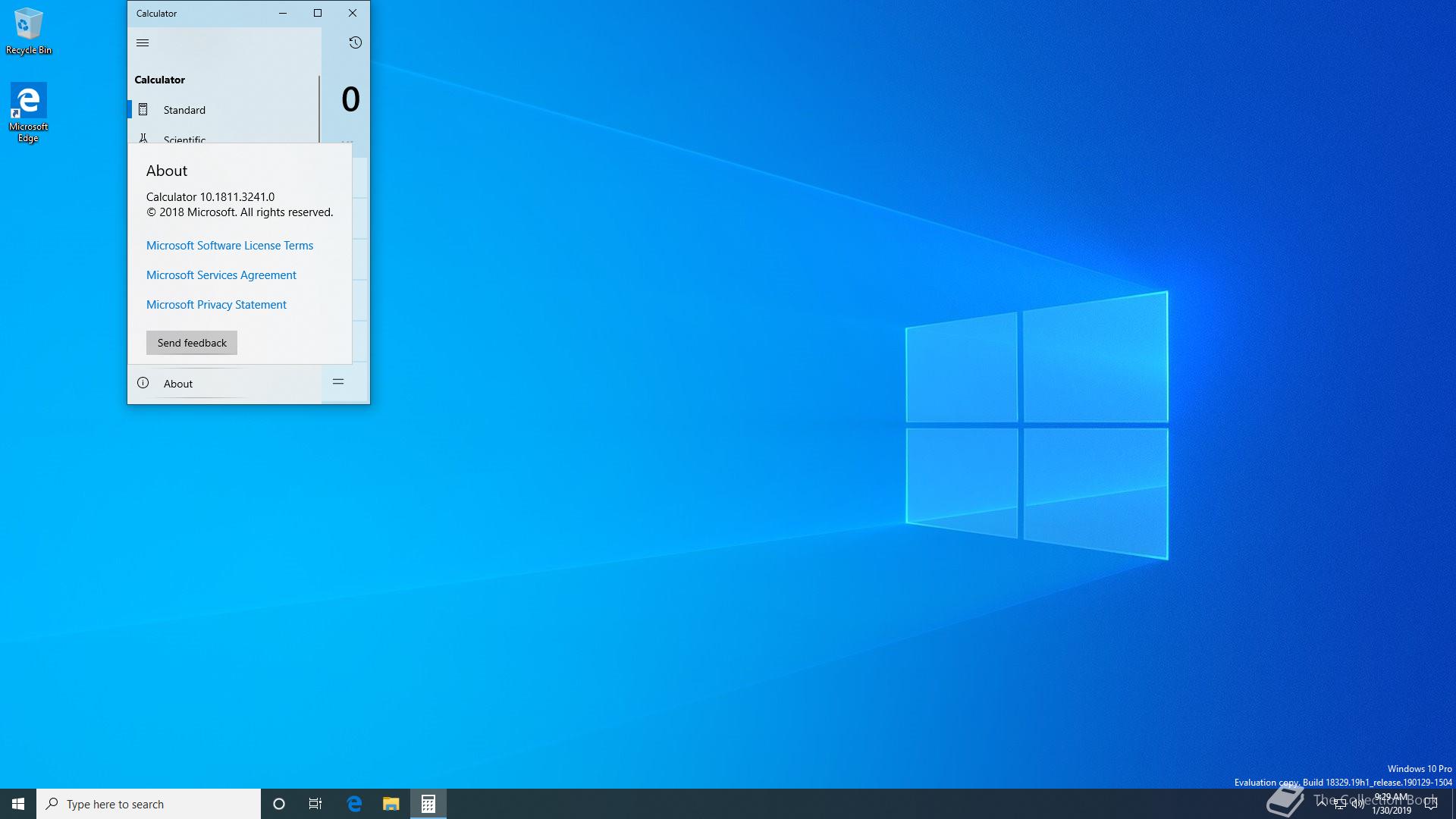The width and height of the screenshot is (1456, 819).
Task: Click the taskbar search box
Action: coord(149,804)
